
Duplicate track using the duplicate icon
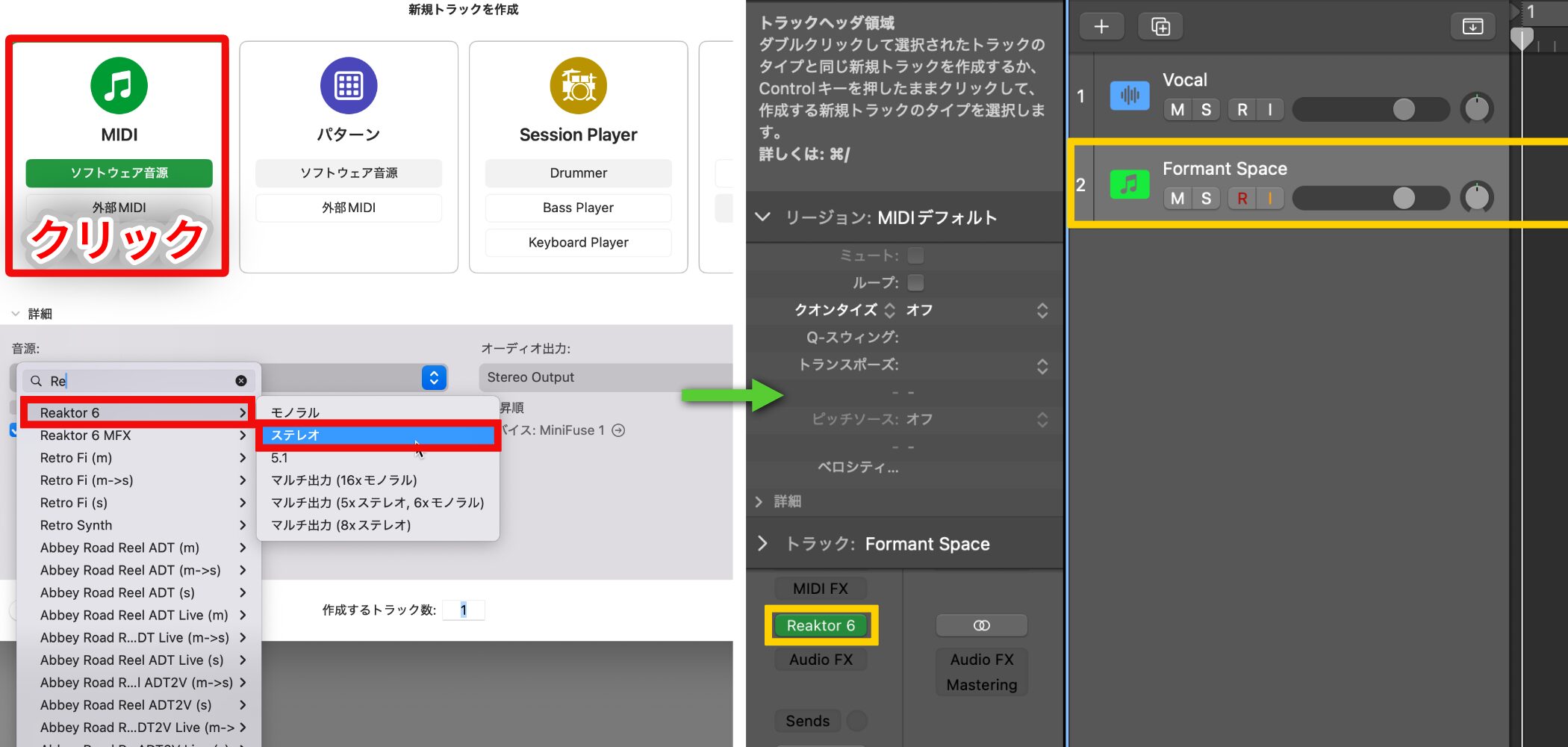coord(1160,27)
